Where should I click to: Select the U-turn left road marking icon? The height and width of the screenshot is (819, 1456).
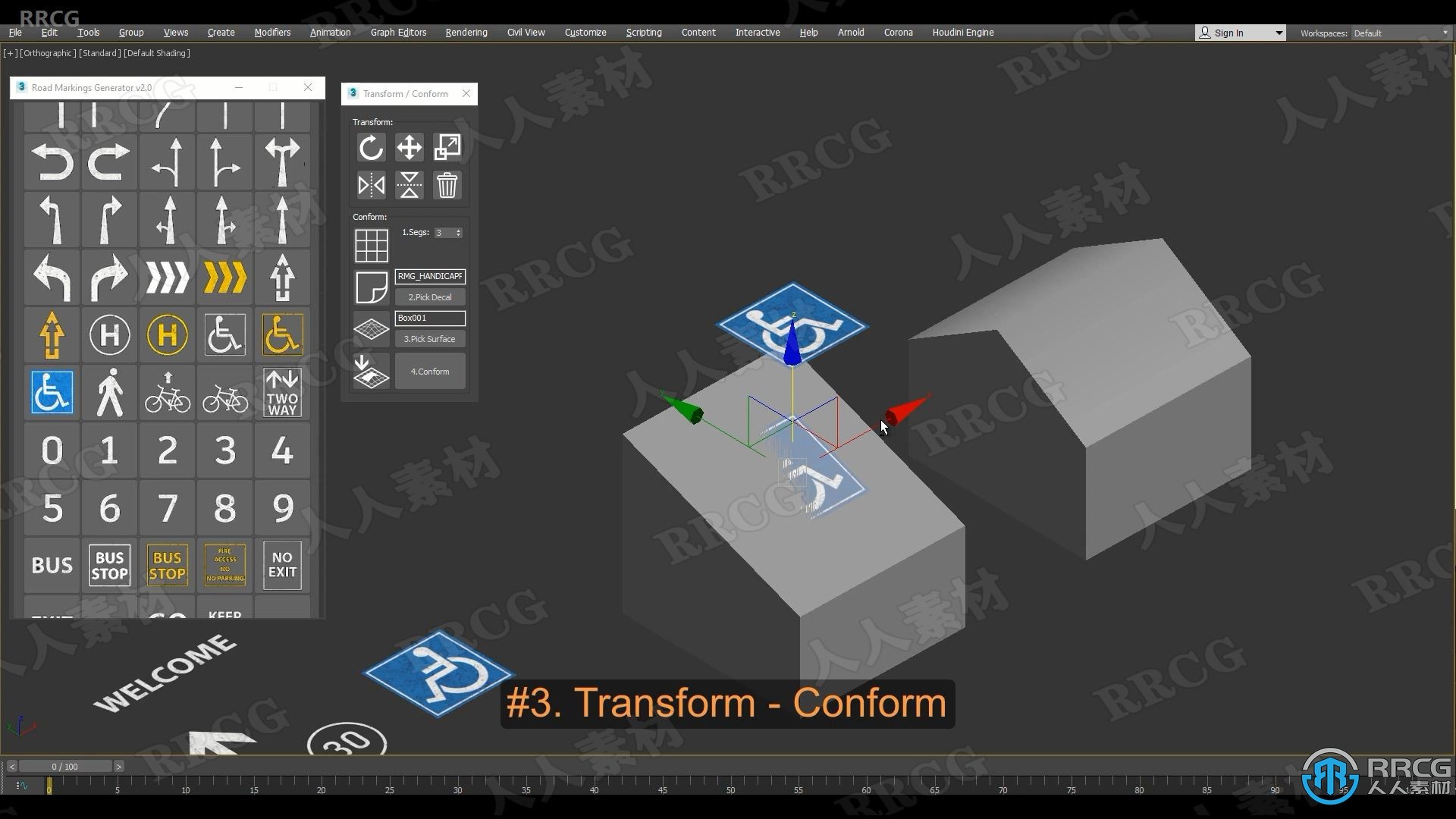point(51,162)
